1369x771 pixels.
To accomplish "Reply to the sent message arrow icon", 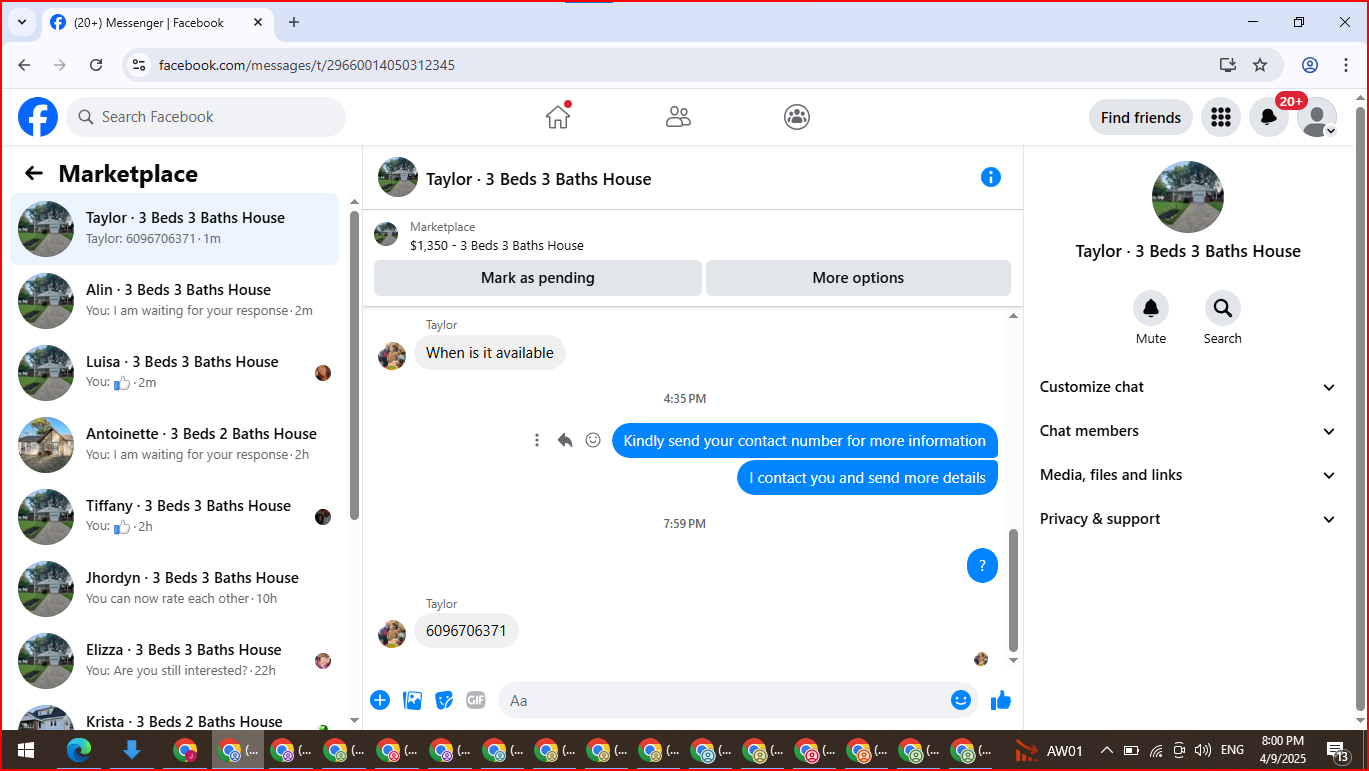I will [565, 440].
